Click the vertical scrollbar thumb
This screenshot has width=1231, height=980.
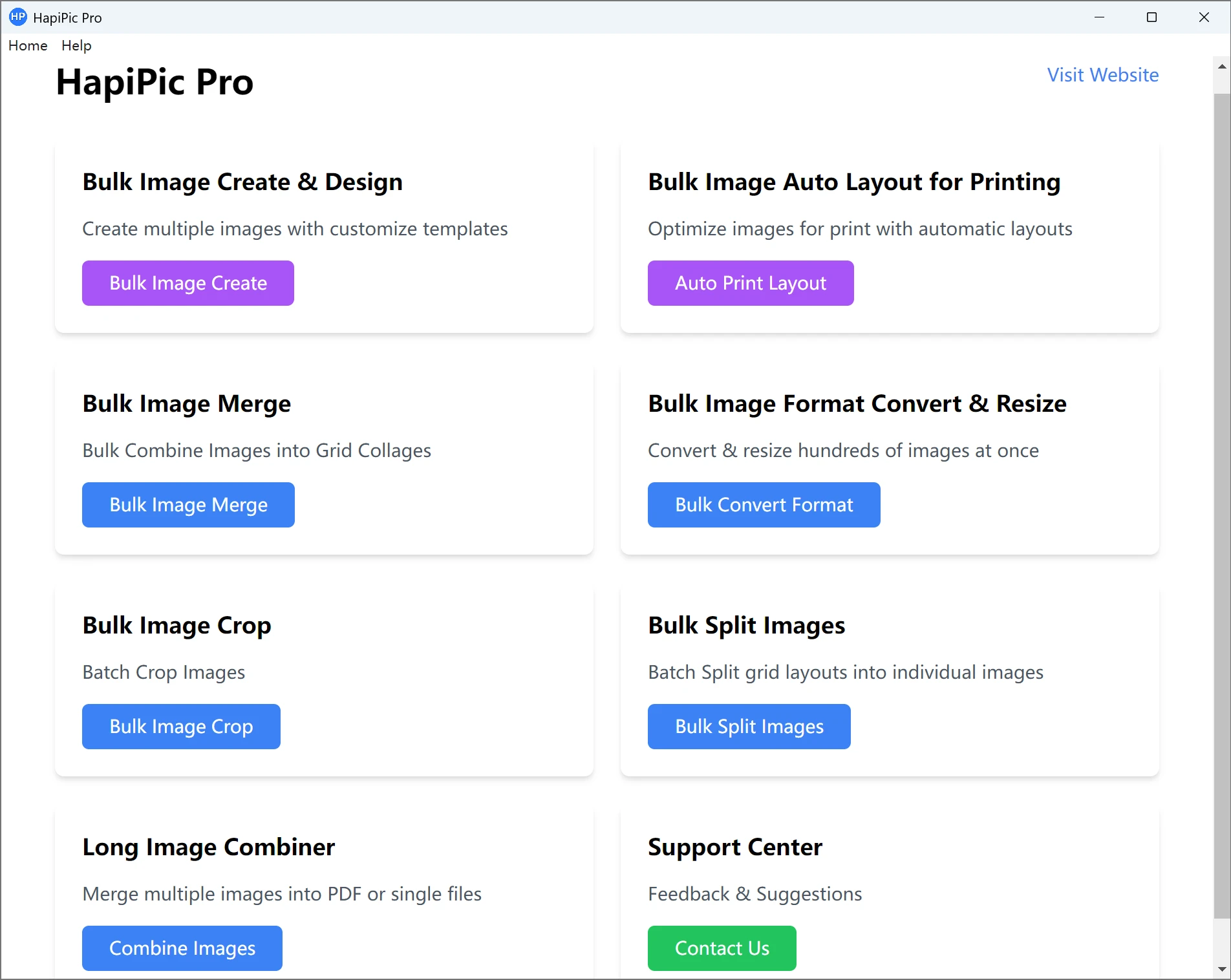tap(1222, 506)
